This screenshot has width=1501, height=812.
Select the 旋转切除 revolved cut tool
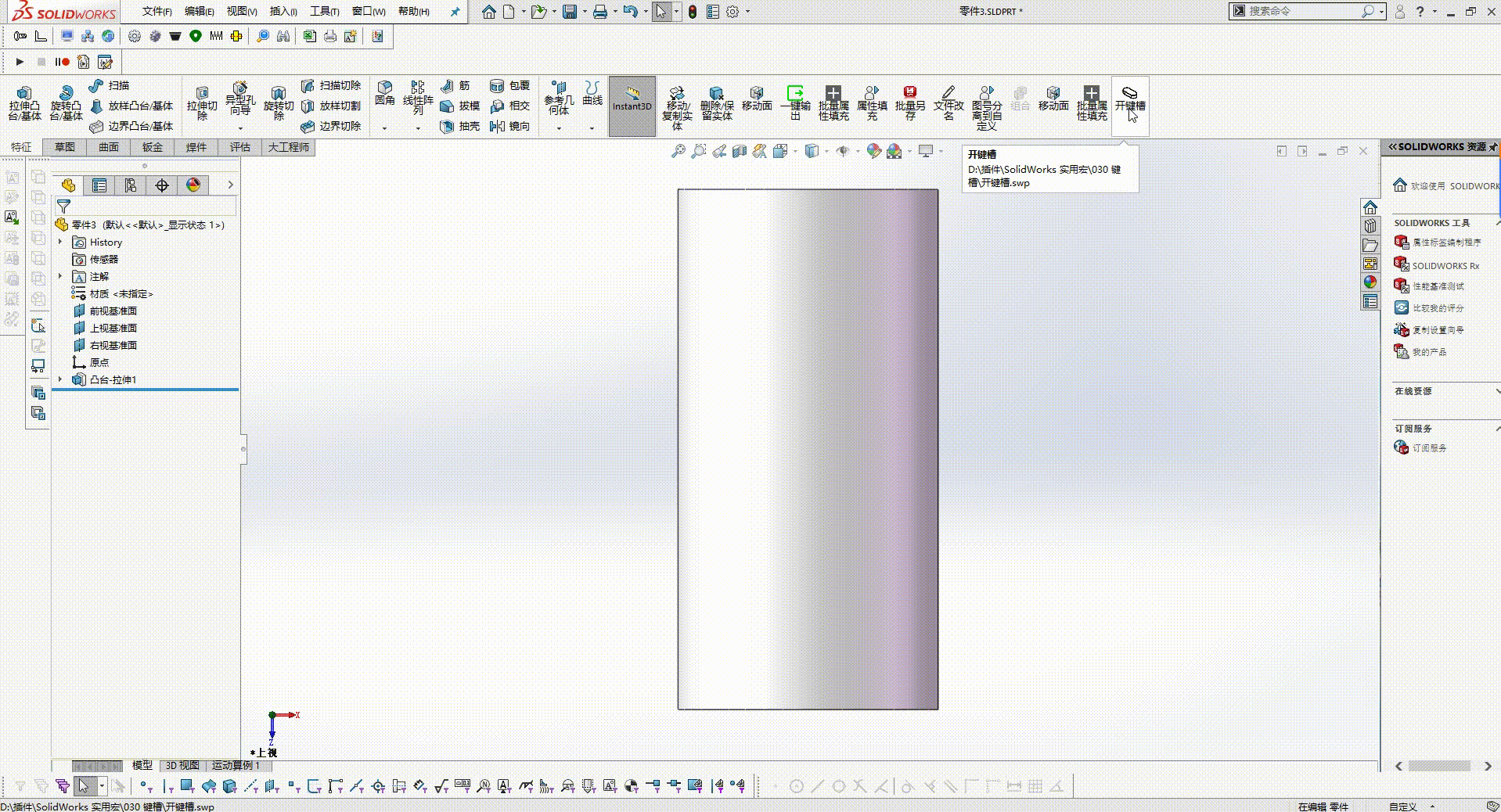coord(279,104)
